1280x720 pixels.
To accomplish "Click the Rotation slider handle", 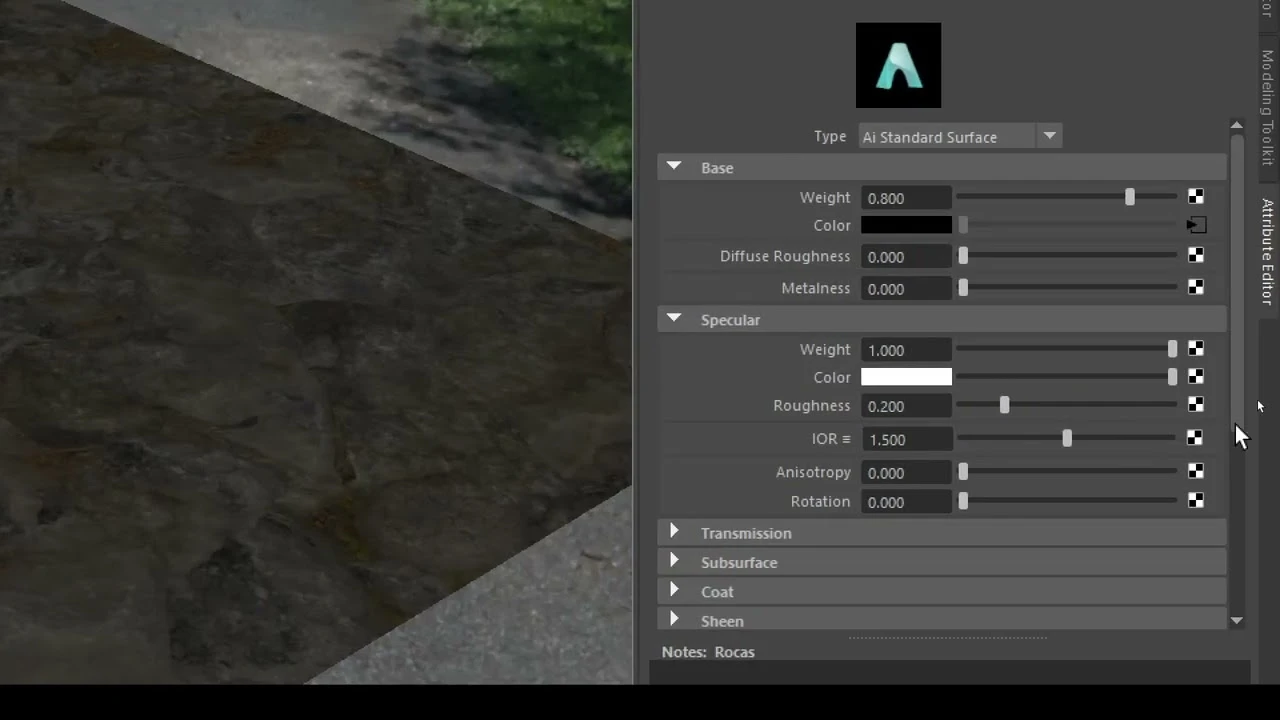I will (963, 501).
